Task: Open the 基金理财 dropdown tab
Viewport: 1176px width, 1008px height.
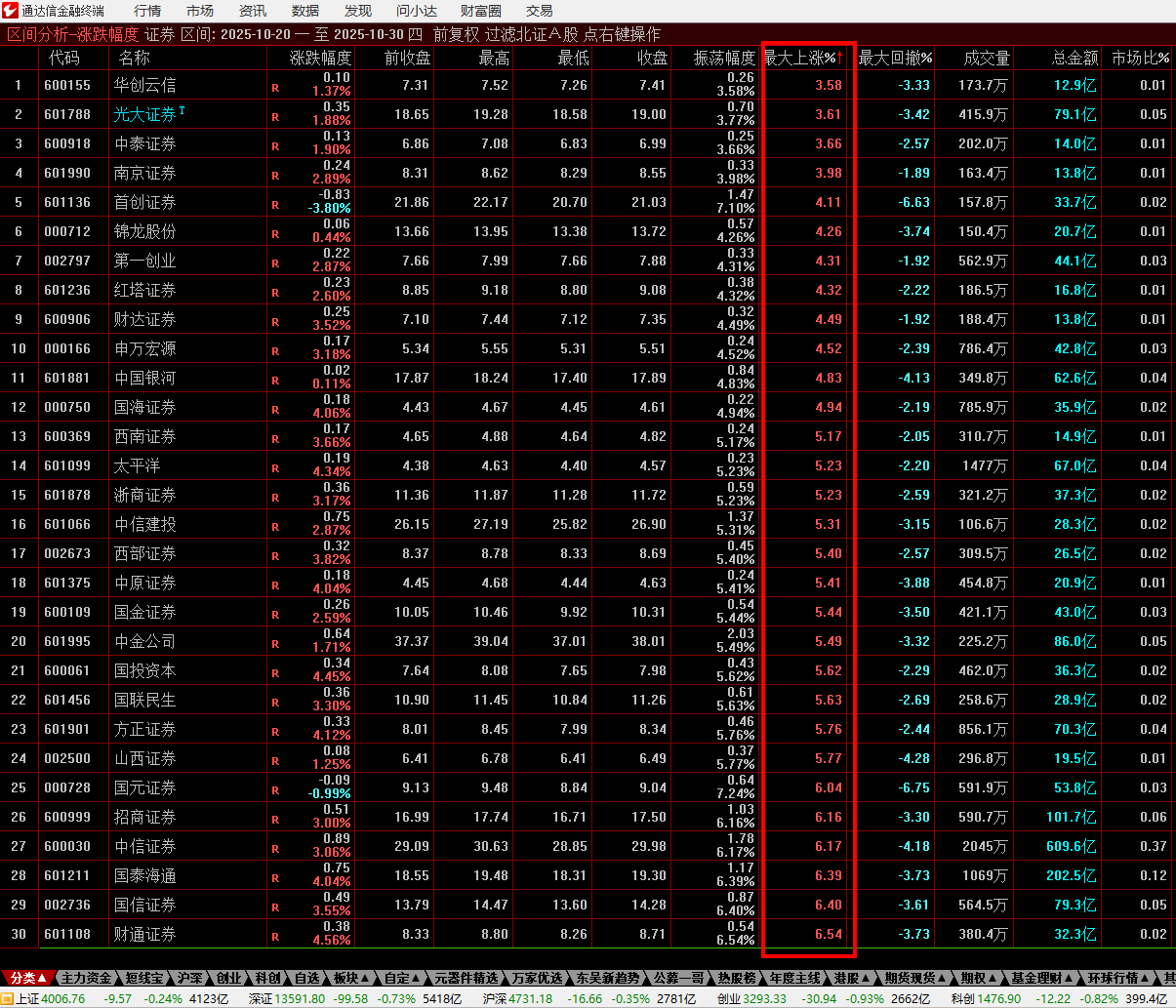Action: click(1041, 978)
